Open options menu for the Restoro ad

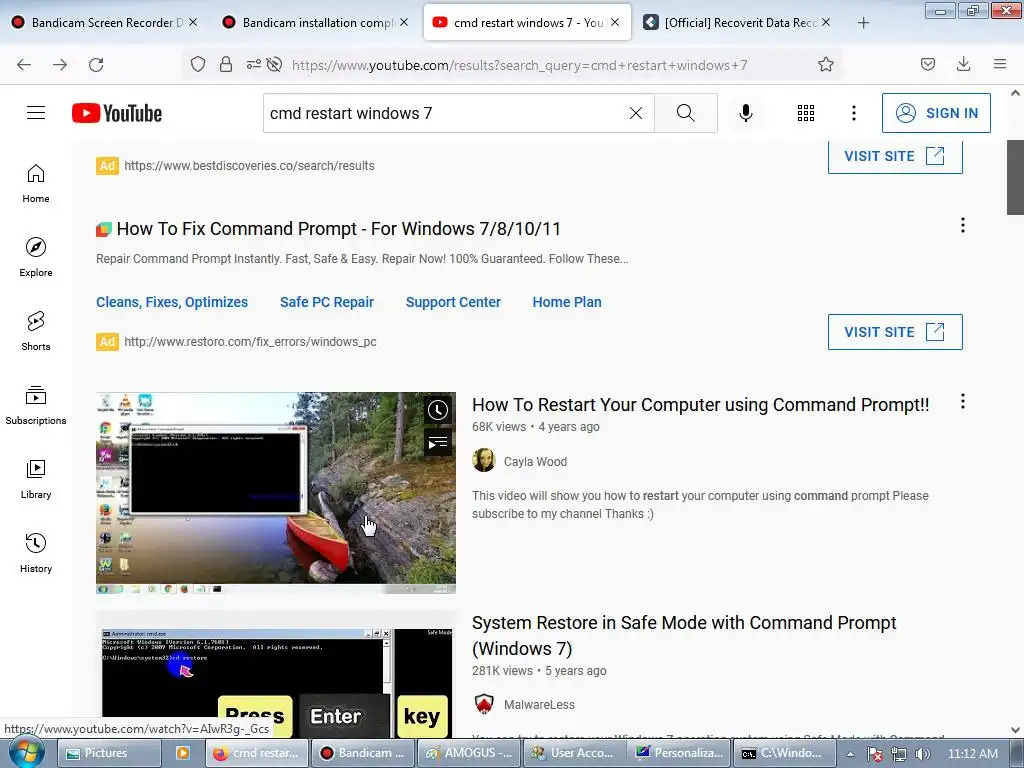pos(963,225)
